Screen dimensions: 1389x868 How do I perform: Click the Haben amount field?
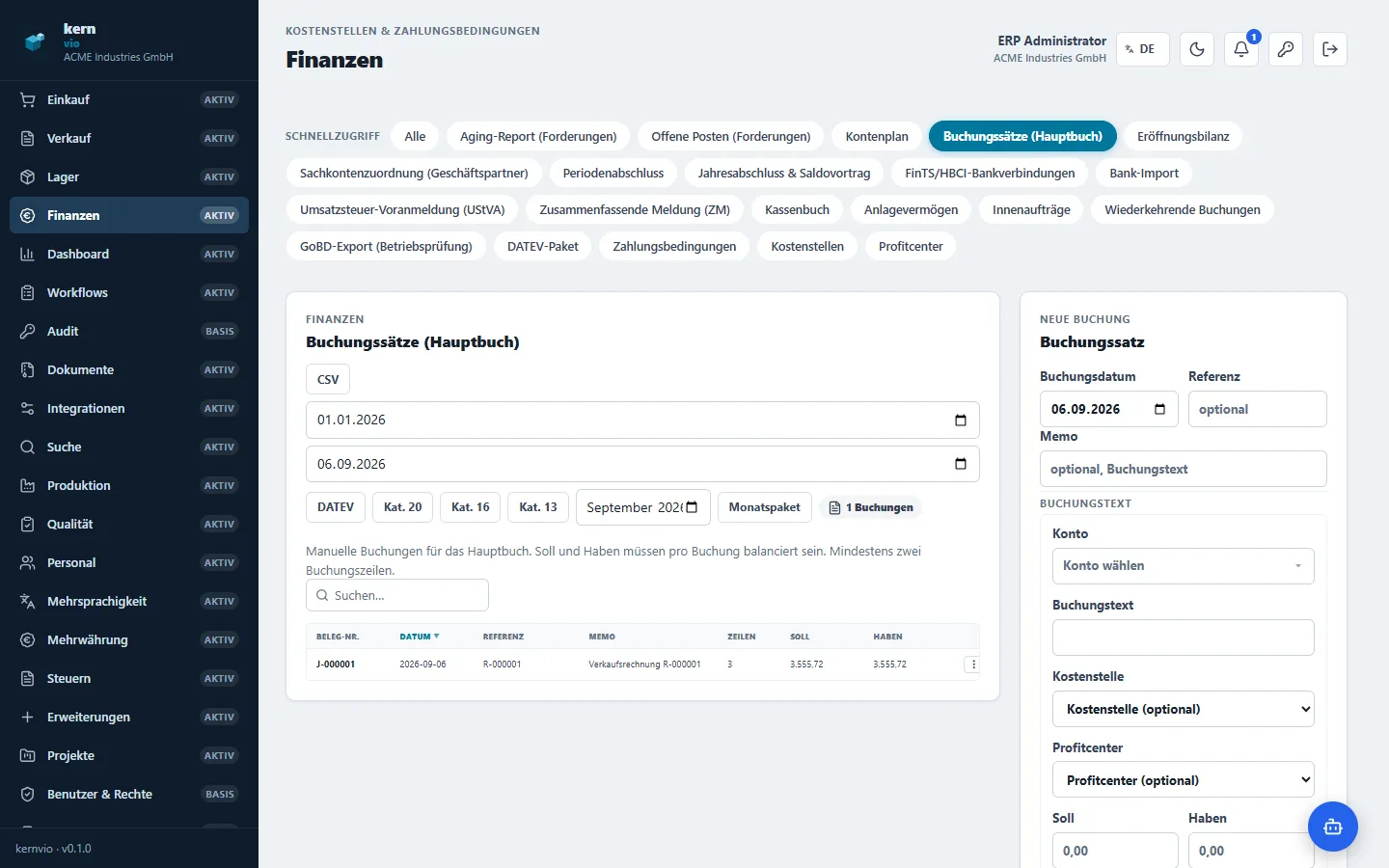pyautogui.click(x=1251, y=851)
